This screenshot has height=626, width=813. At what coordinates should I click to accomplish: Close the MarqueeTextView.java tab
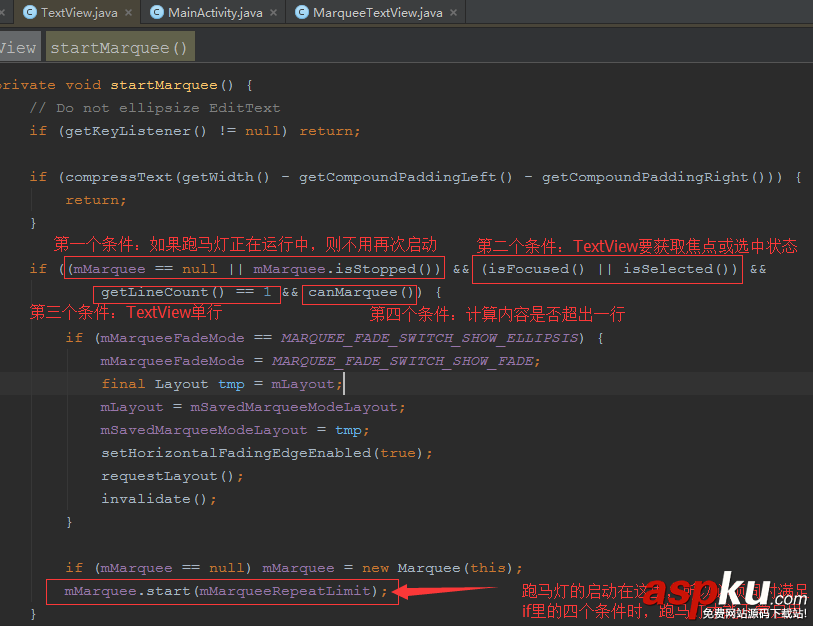point(454,12)
